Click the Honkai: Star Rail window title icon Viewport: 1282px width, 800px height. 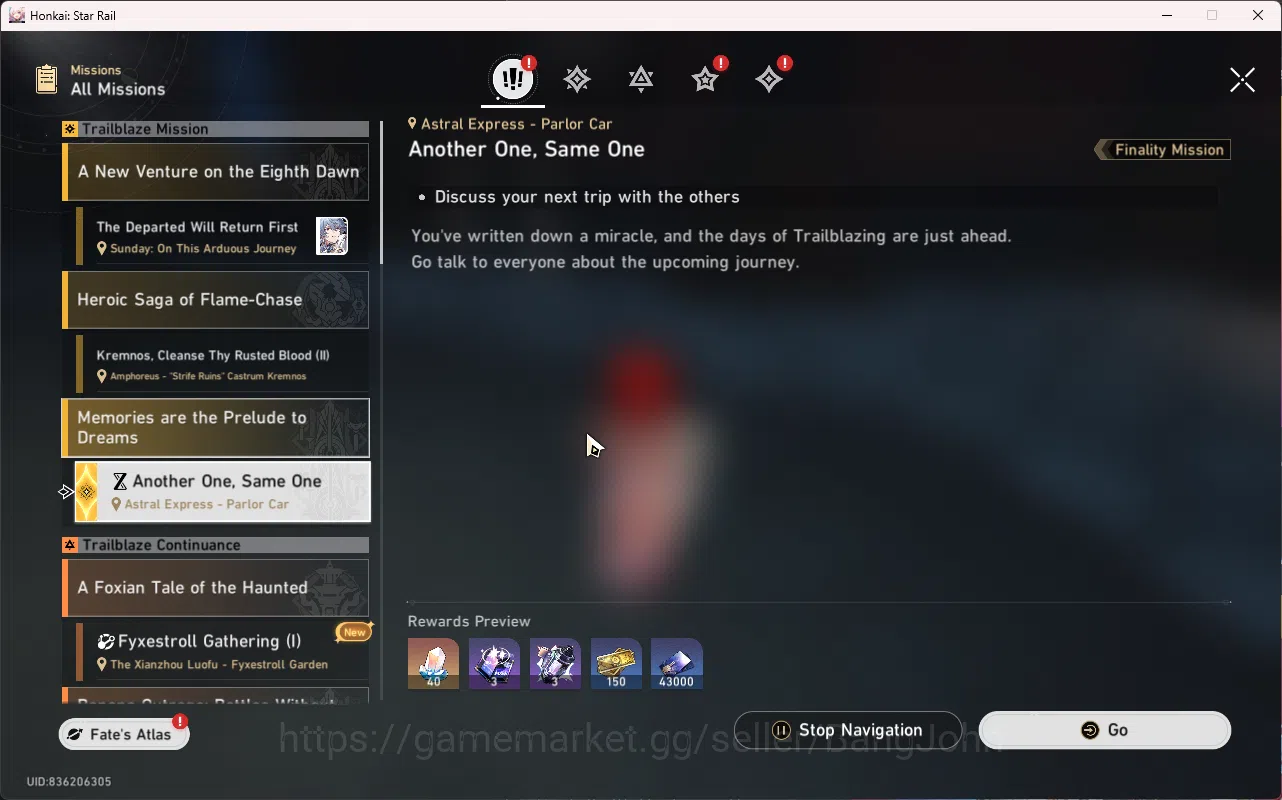pyautogui.click(x=16, y=15)
